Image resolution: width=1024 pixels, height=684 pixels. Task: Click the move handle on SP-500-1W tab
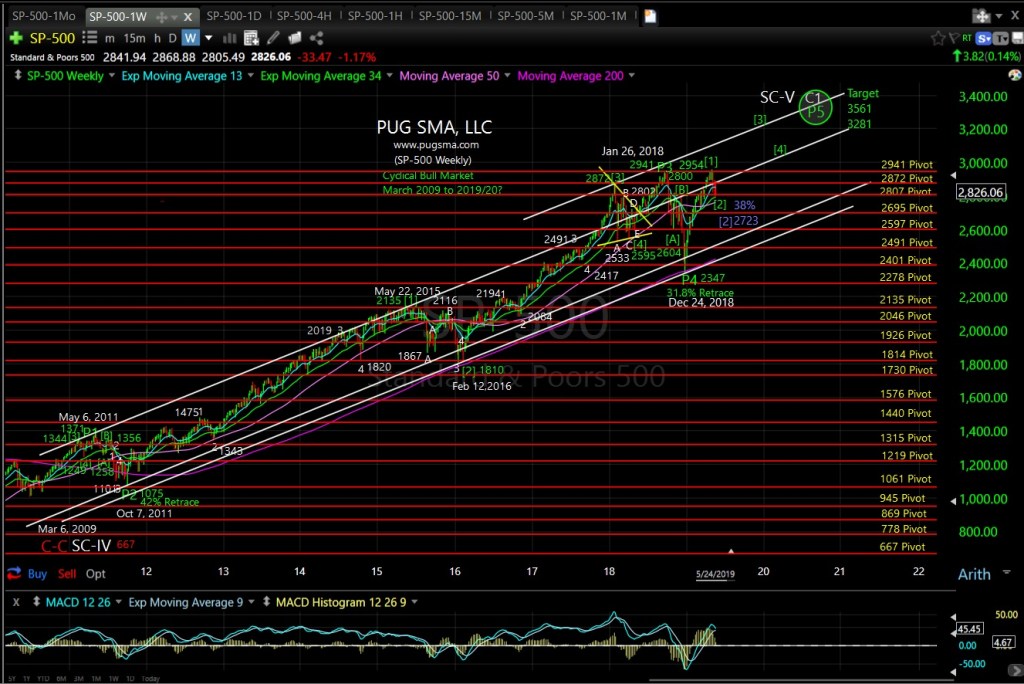tap(161, 16)
